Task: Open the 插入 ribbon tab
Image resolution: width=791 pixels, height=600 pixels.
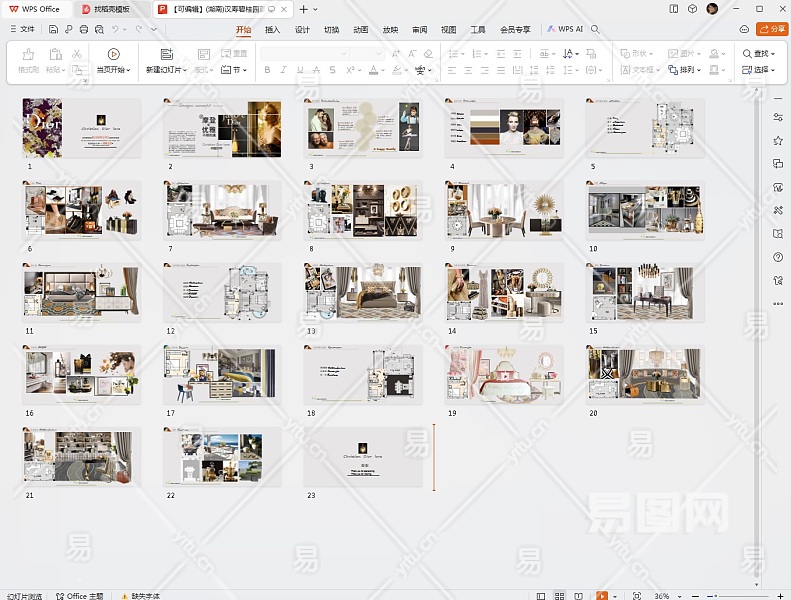Action: tap(272, 30)
